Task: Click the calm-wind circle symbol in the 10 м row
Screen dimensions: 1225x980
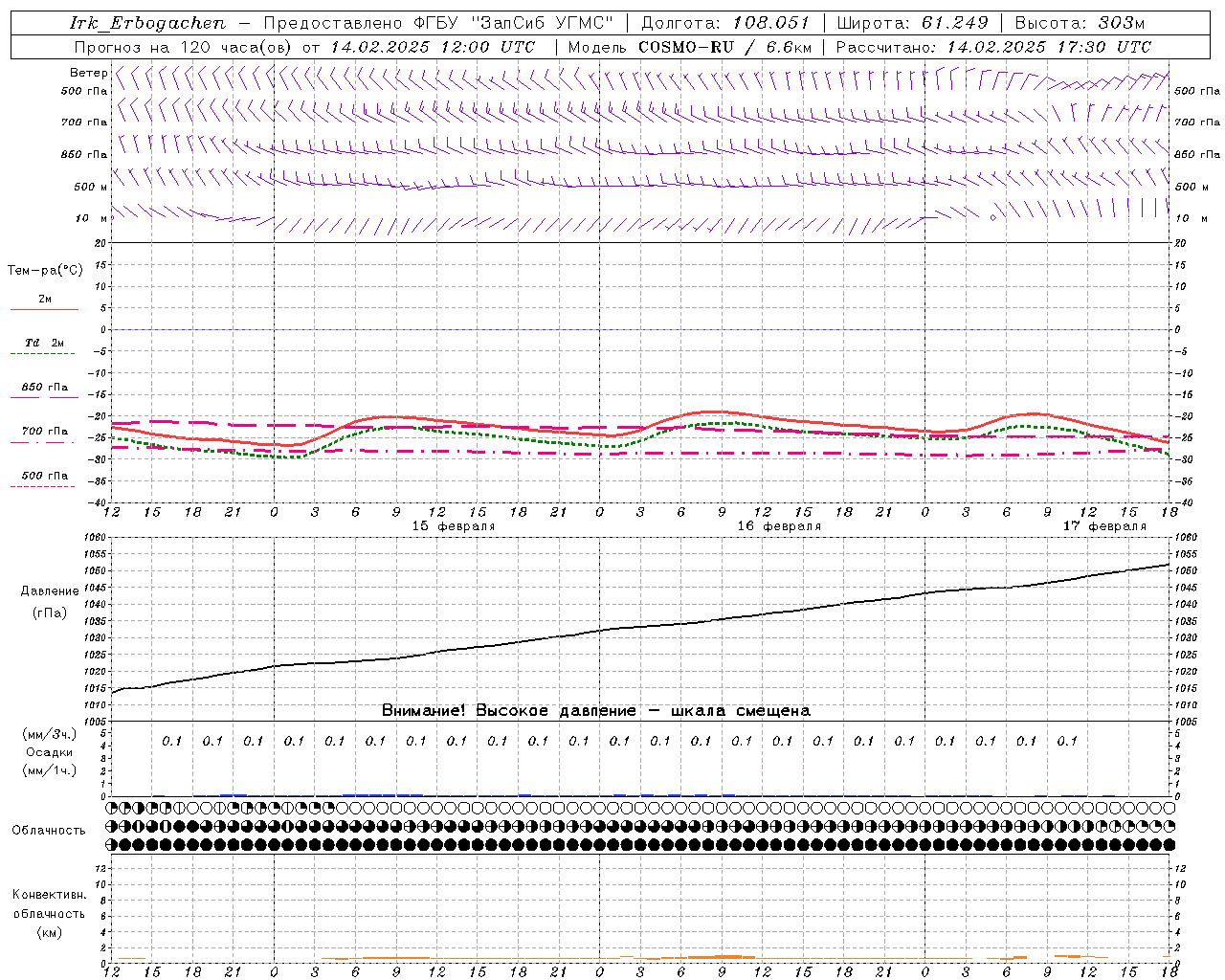Action: coord(993,218)
